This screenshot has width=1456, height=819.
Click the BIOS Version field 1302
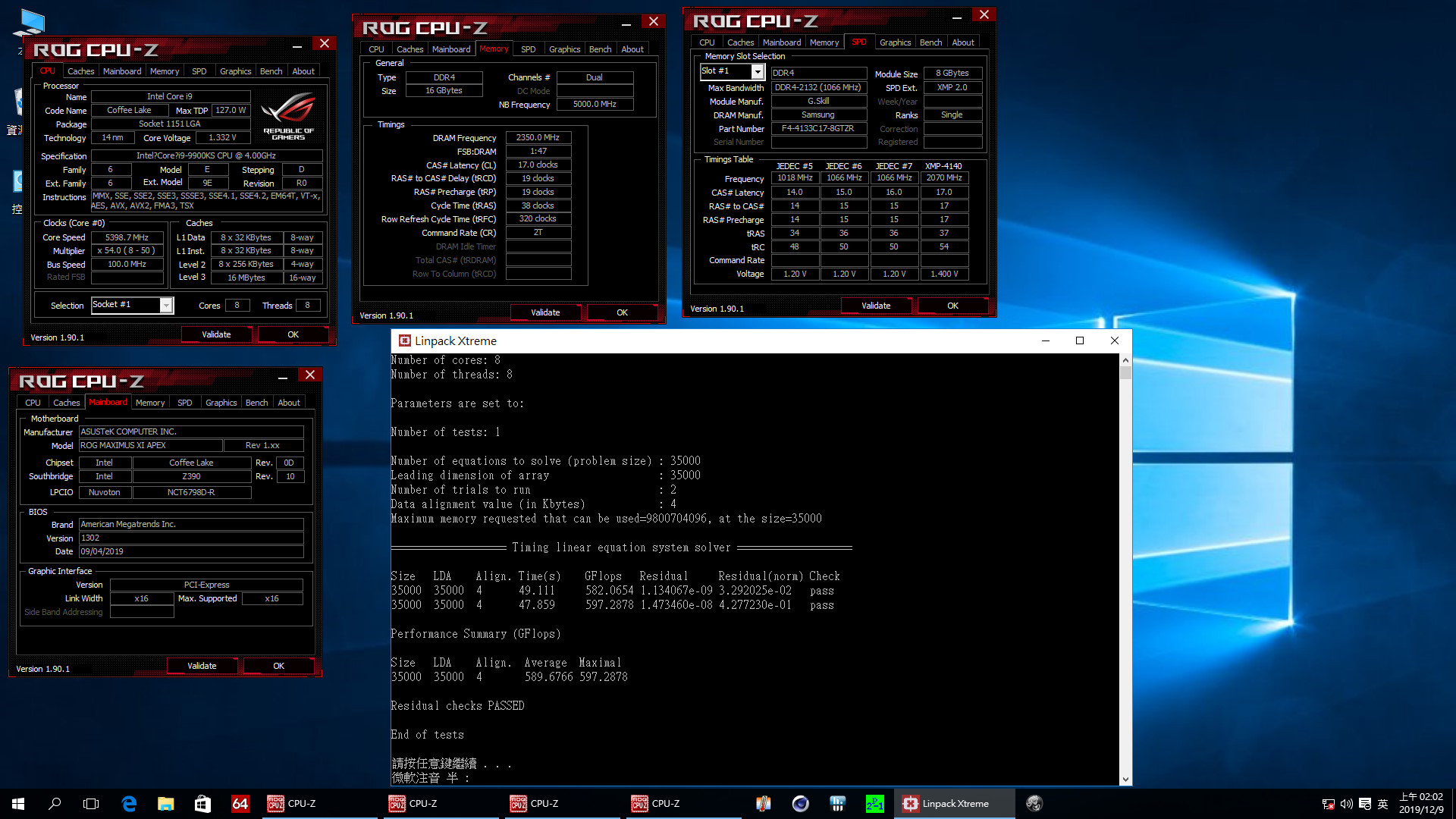click(x=191, y=538)
